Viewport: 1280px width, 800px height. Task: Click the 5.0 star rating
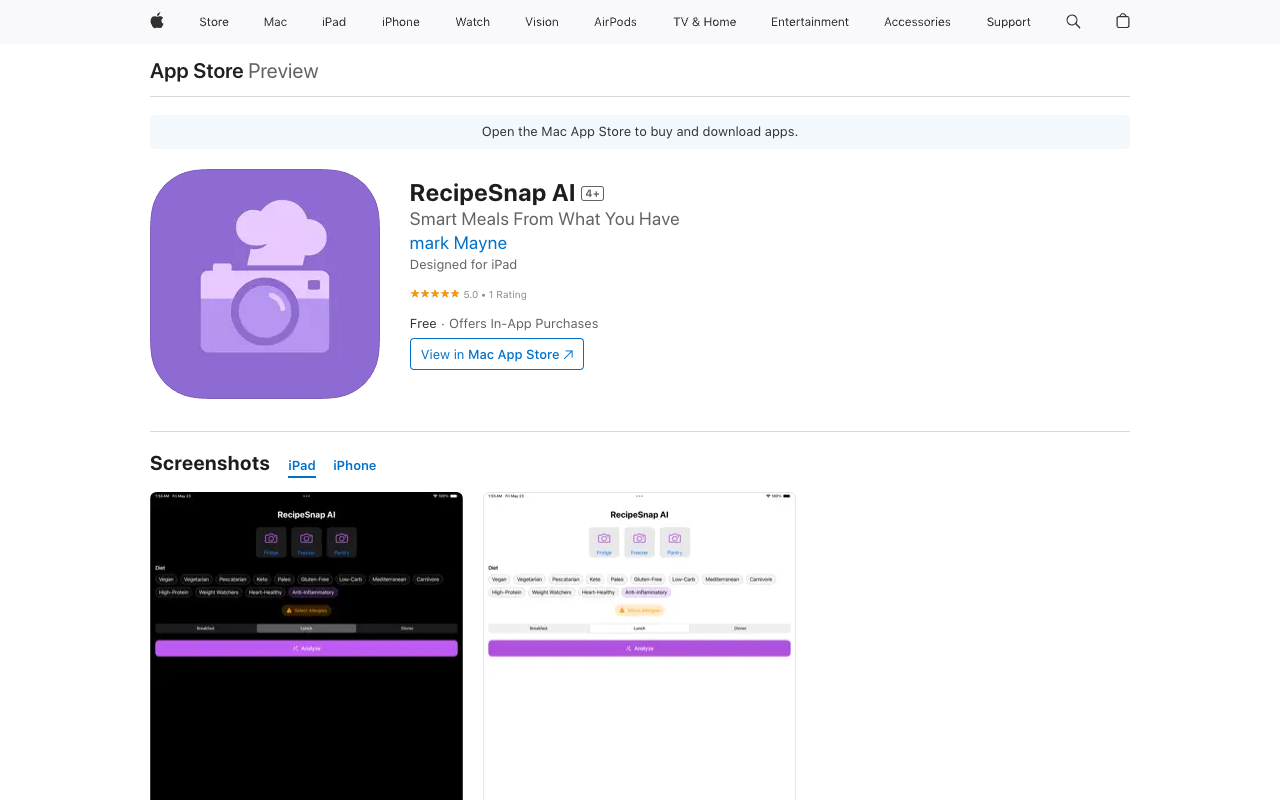tap(444, 294)
